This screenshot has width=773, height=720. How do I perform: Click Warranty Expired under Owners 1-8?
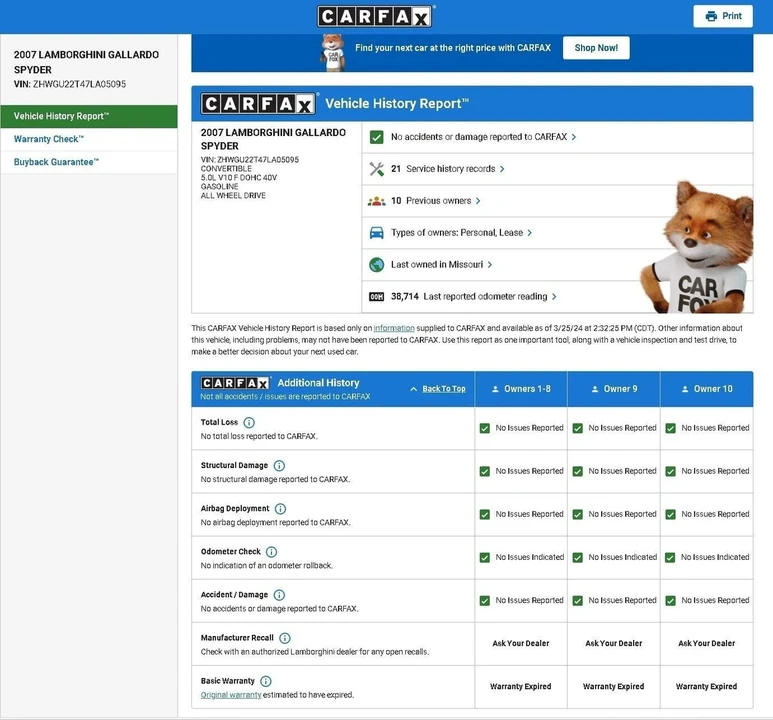click(521, 686)
